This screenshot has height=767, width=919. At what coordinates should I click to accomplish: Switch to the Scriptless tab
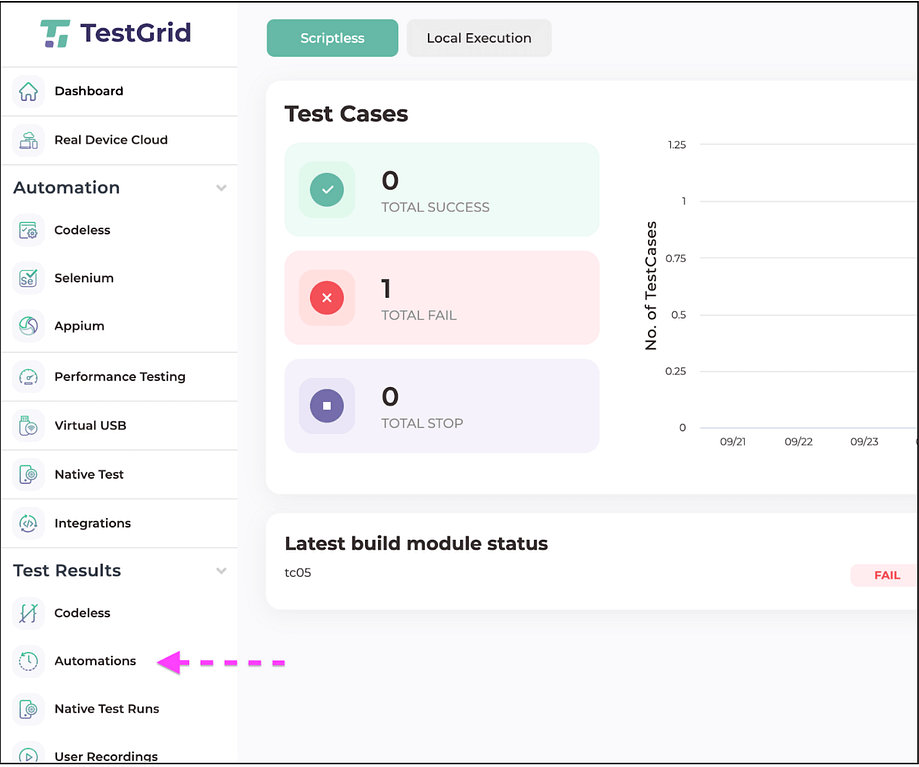pos(332,38)
